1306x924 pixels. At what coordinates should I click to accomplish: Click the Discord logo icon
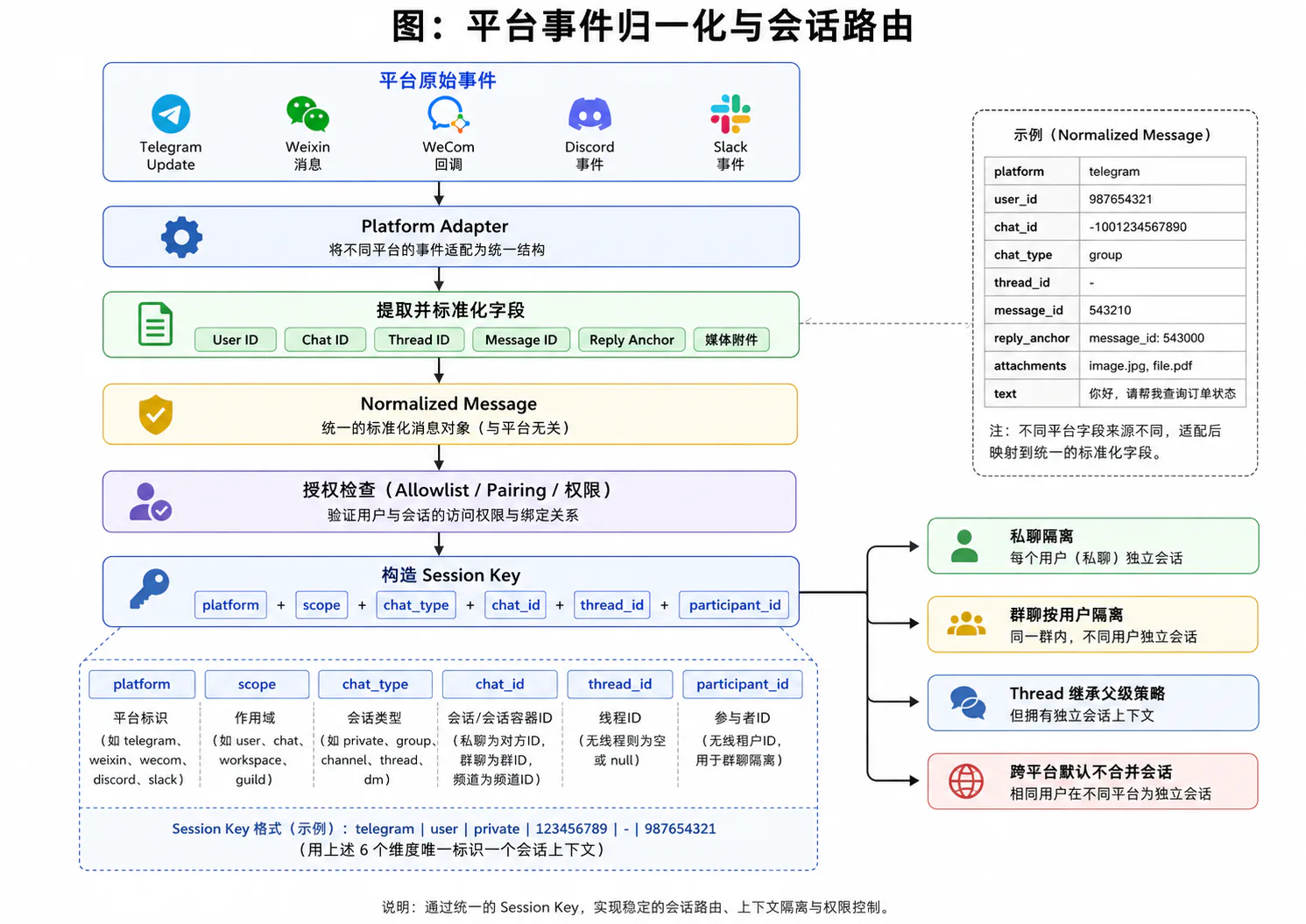[x=589, y=114]
